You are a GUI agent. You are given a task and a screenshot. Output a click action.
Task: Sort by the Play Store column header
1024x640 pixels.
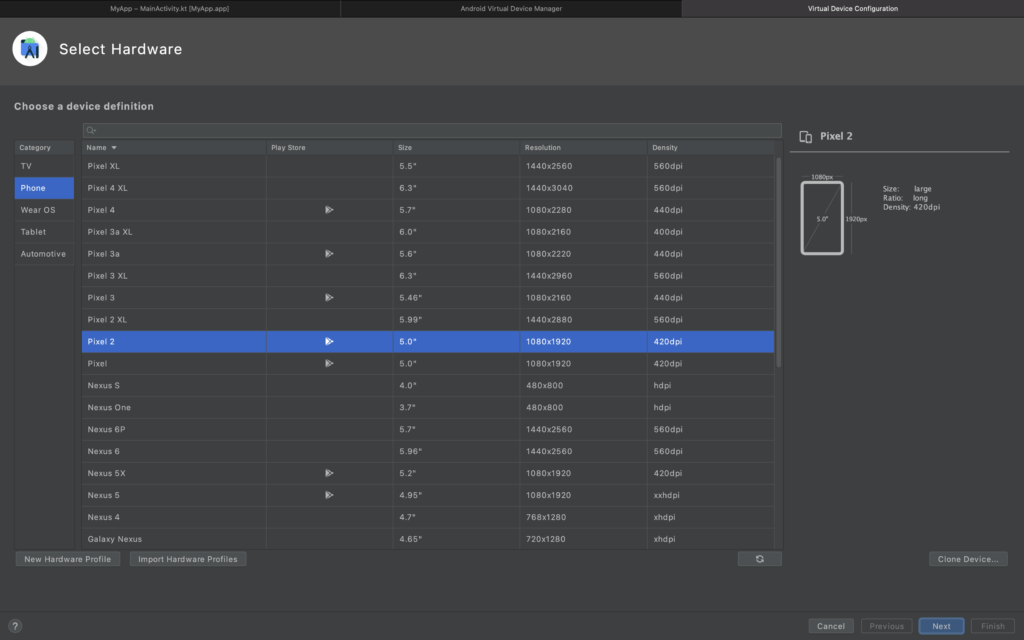(x=330, y=148)
